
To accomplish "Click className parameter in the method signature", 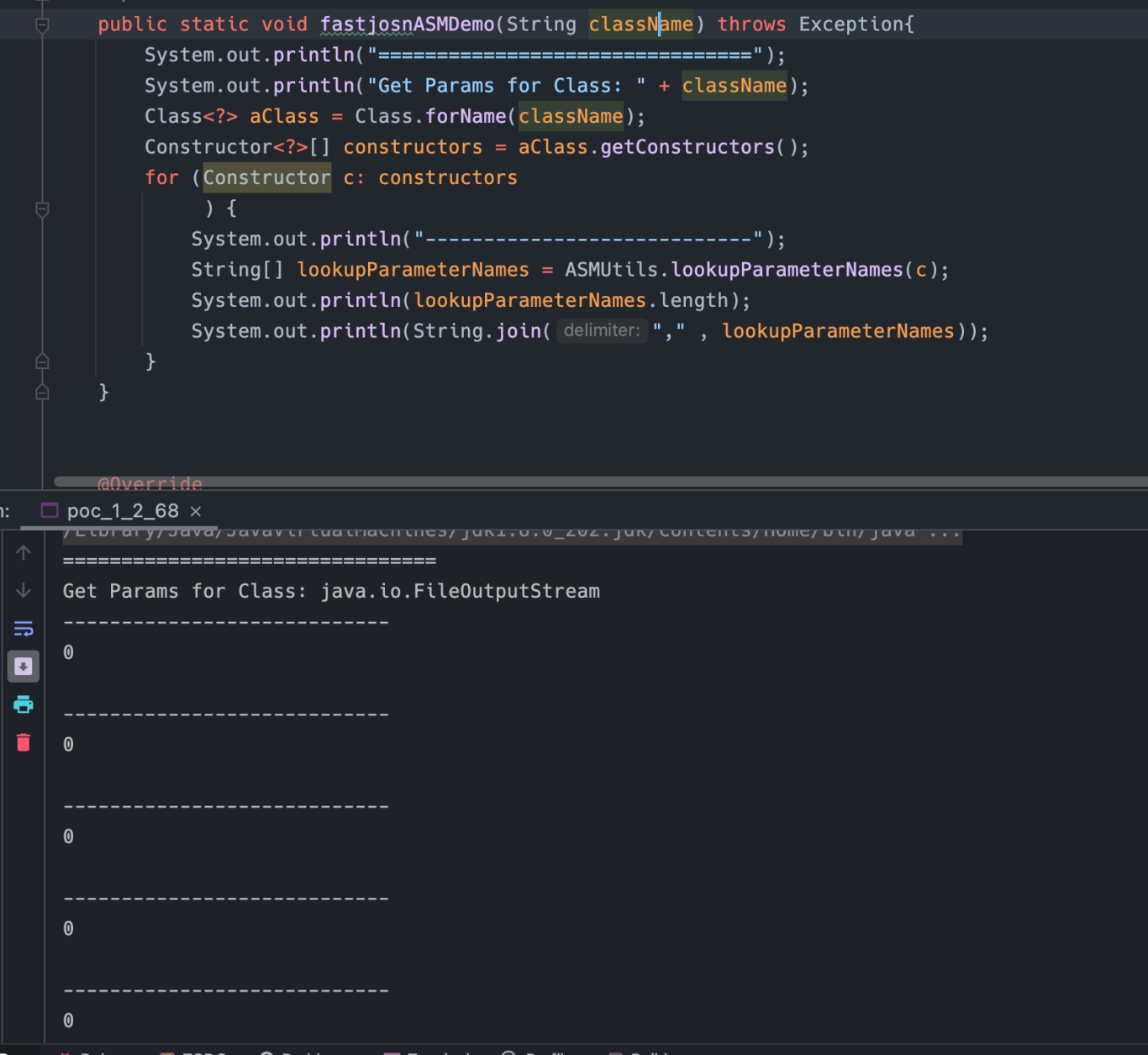I will point(640,24).
